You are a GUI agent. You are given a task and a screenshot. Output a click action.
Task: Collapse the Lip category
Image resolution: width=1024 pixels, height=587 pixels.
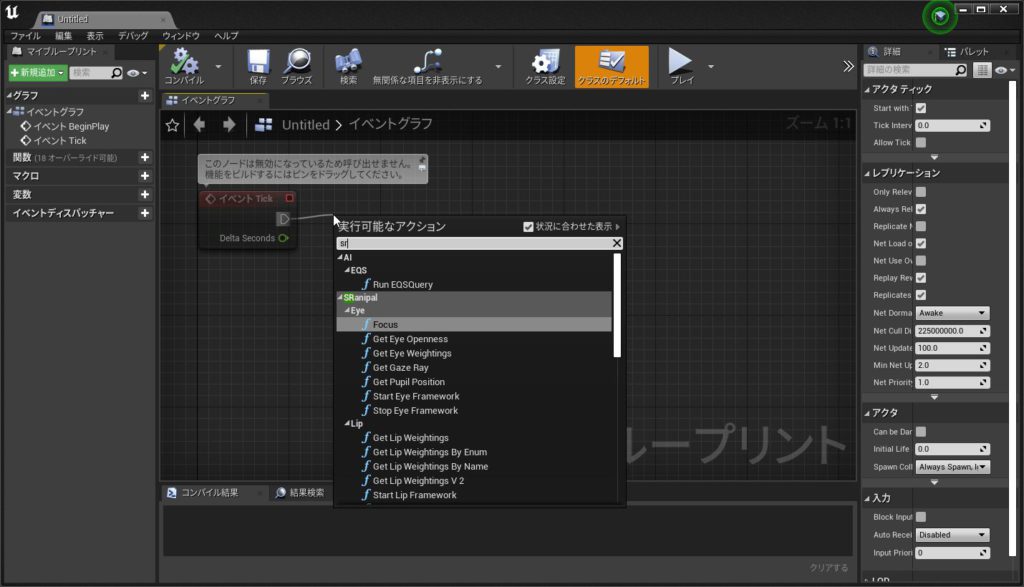tap(347, 424)
